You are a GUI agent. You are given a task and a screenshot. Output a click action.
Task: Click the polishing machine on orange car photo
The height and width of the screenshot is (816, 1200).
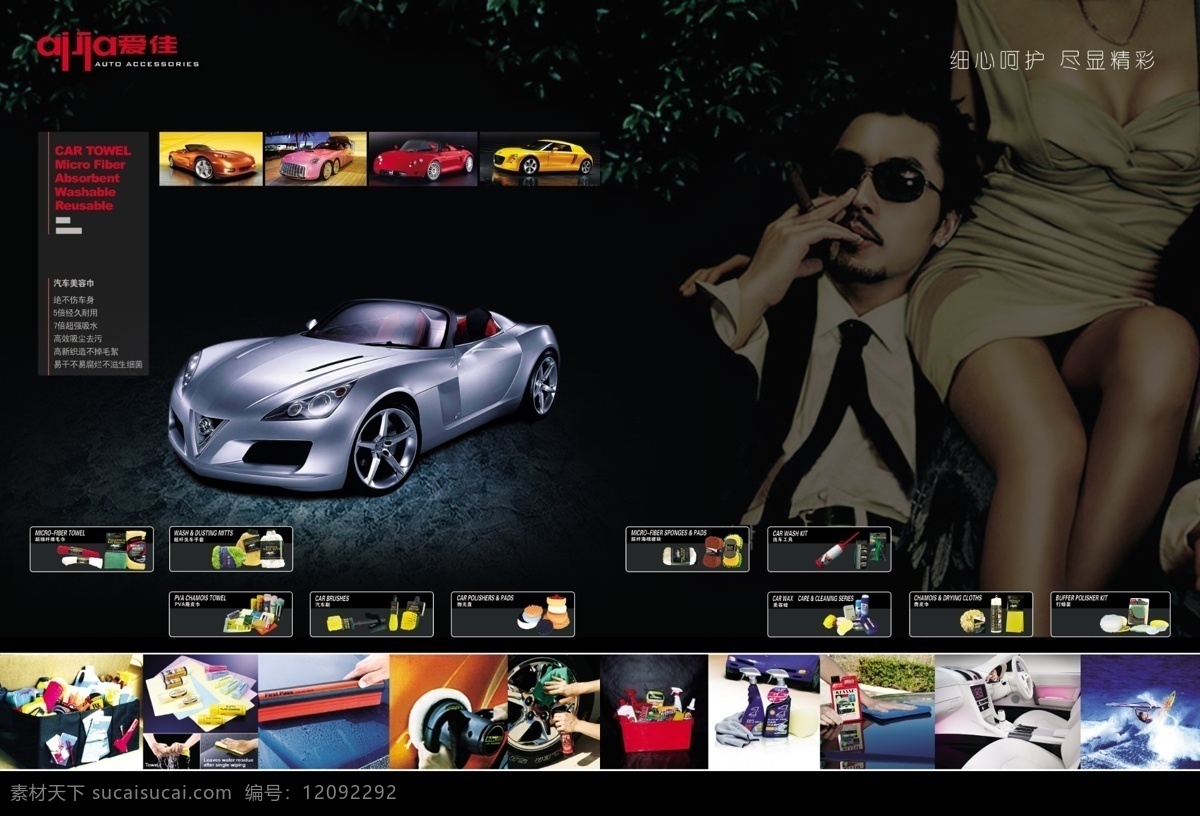(x=448, y=711)
